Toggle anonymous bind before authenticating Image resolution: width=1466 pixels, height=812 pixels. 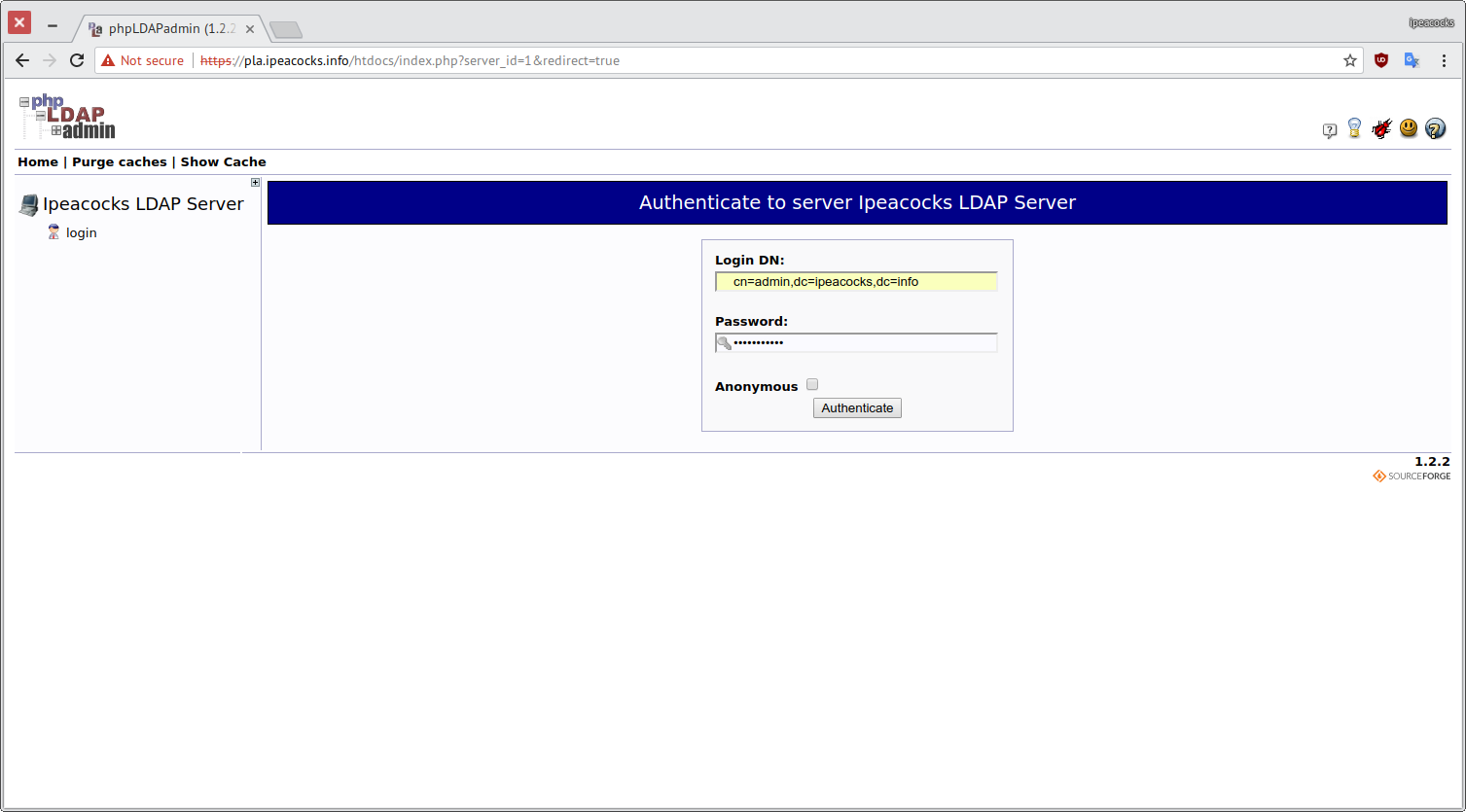tap(812, 384)
